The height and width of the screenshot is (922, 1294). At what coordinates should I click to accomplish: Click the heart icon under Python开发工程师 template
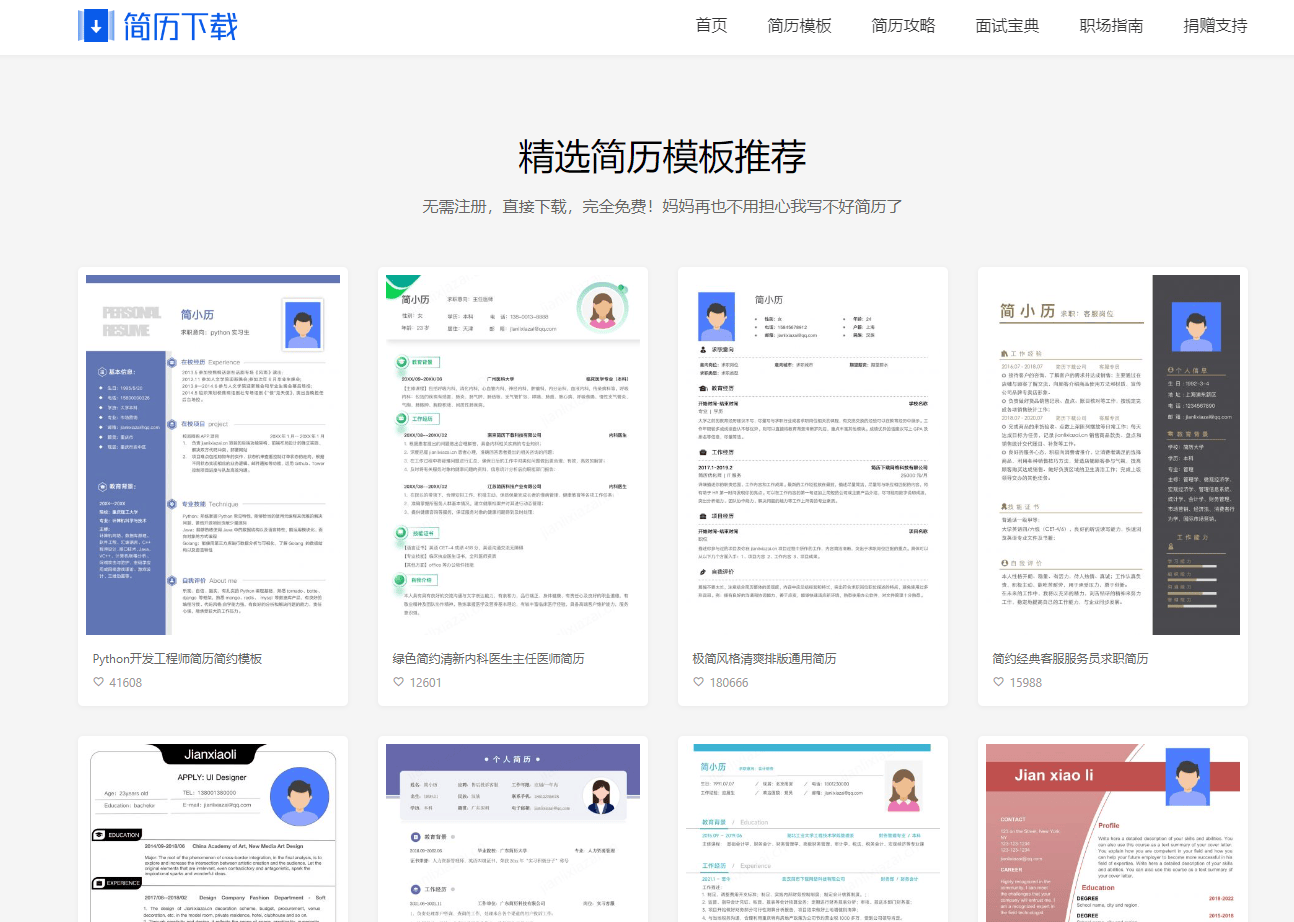pos(98,681)
